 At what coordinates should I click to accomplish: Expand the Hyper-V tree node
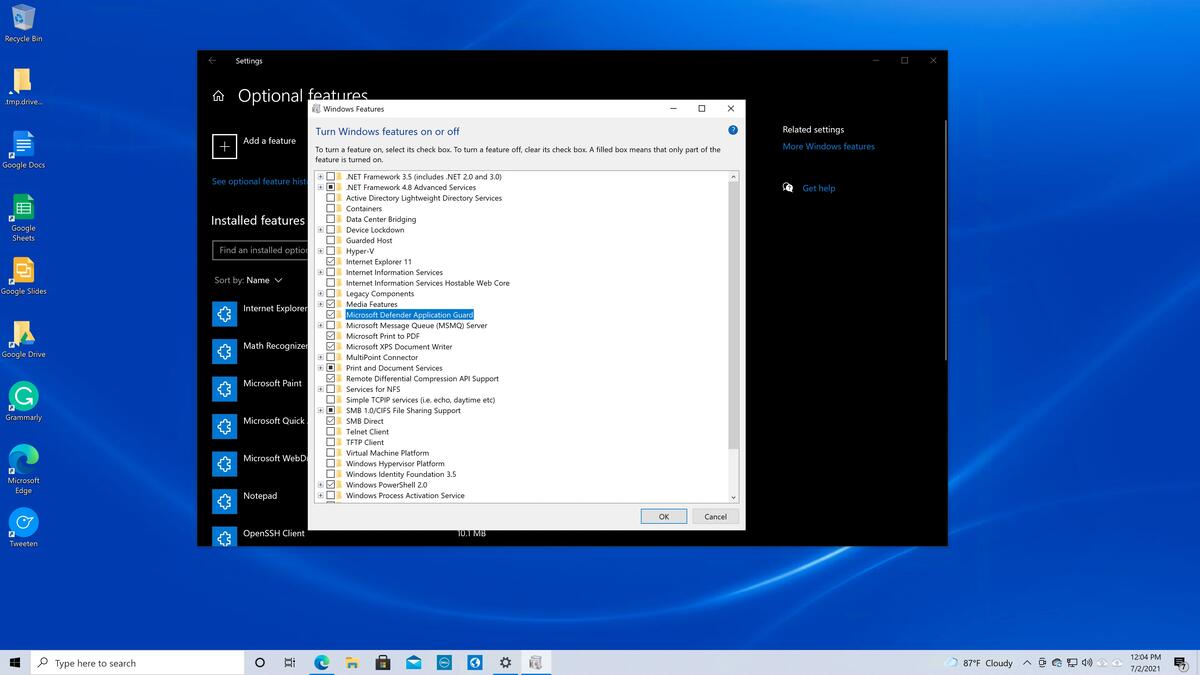click(320, 251)
